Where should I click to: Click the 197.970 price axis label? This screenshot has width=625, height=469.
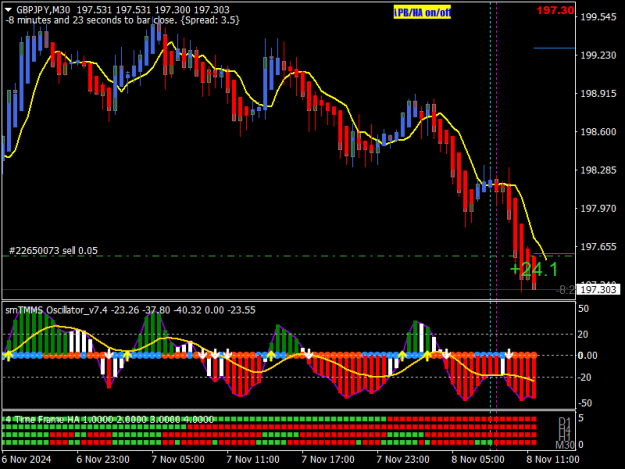pyautogui.click(x=598, y=209)
